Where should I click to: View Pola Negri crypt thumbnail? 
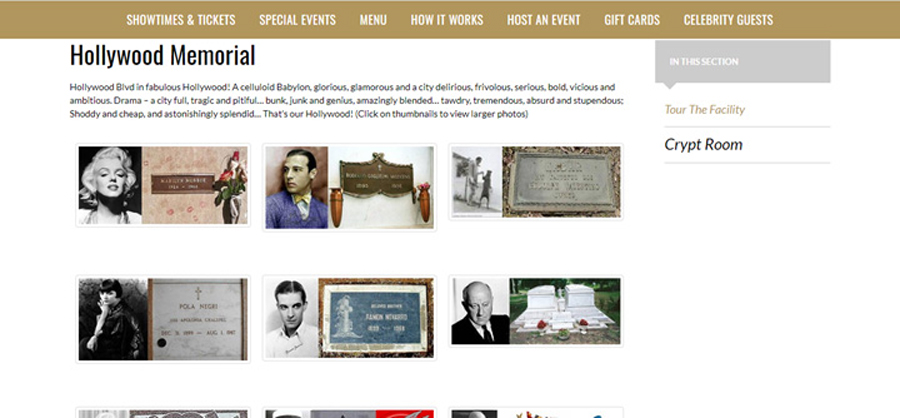(x=163, y=319)
